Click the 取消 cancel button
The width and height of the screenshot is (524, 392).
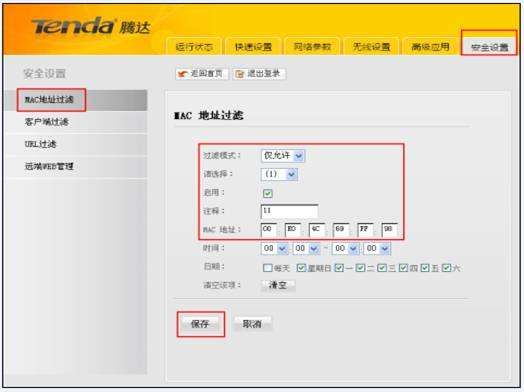pos(252,324)
